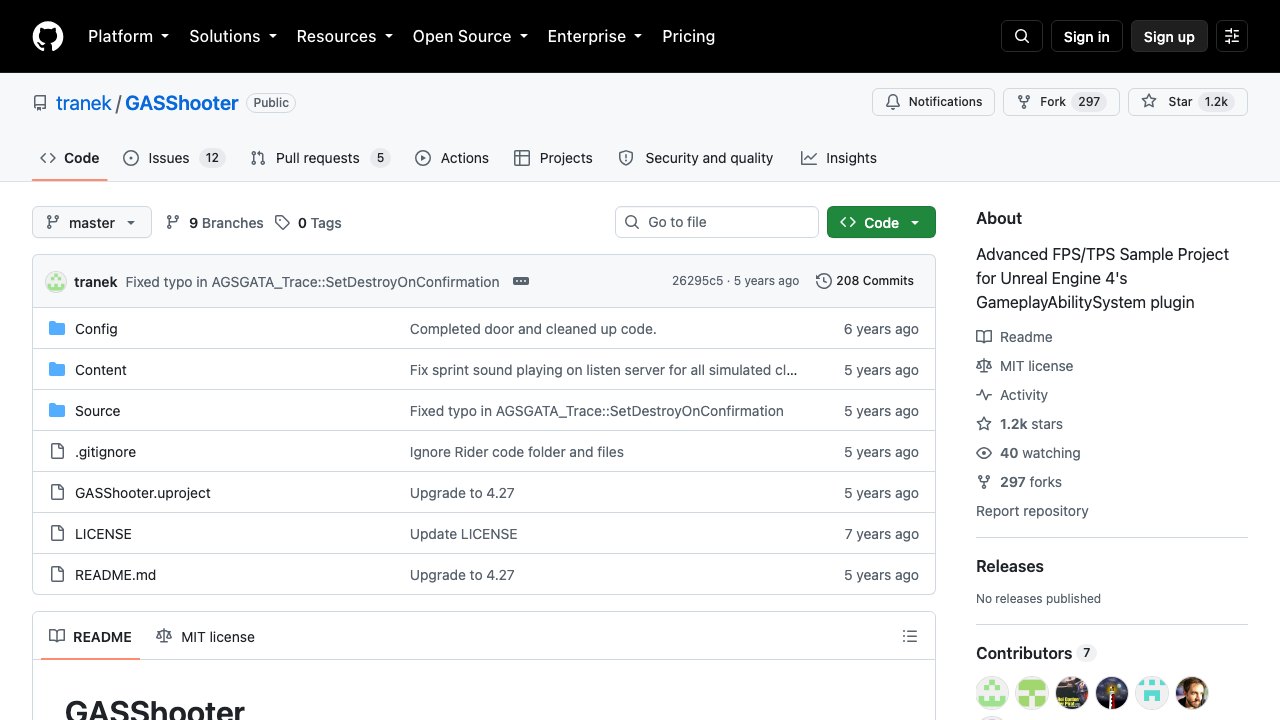The width and height of the screenshot is (1280, 720).
Task: Open the Pull requests tab
Action: point(320,158)
